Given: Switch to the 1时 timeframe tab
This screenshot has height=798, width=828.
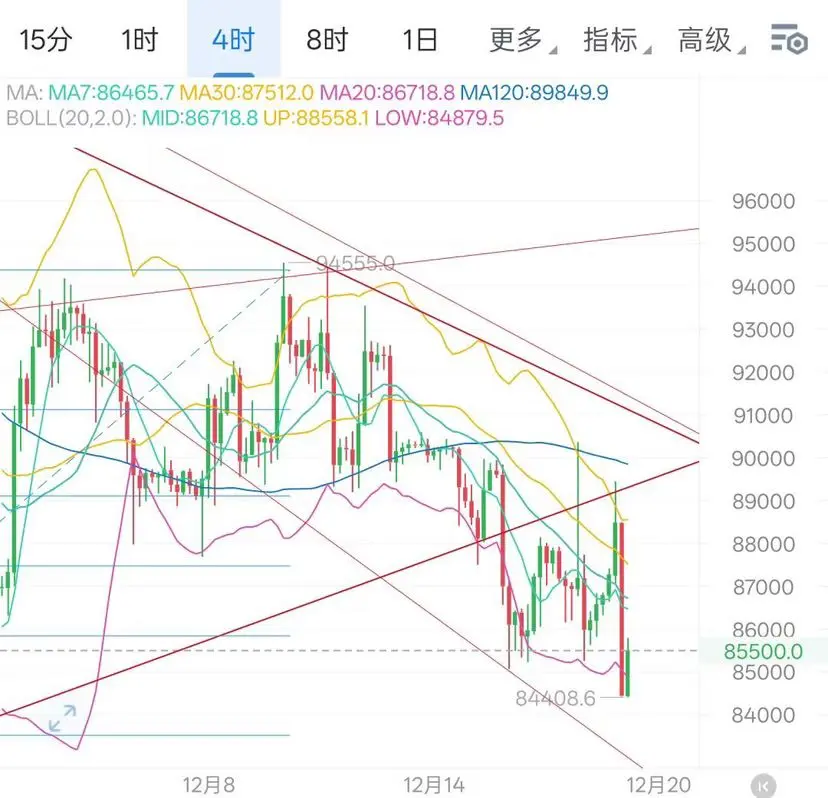Looking at the screenshot, I should coord(139,40).
